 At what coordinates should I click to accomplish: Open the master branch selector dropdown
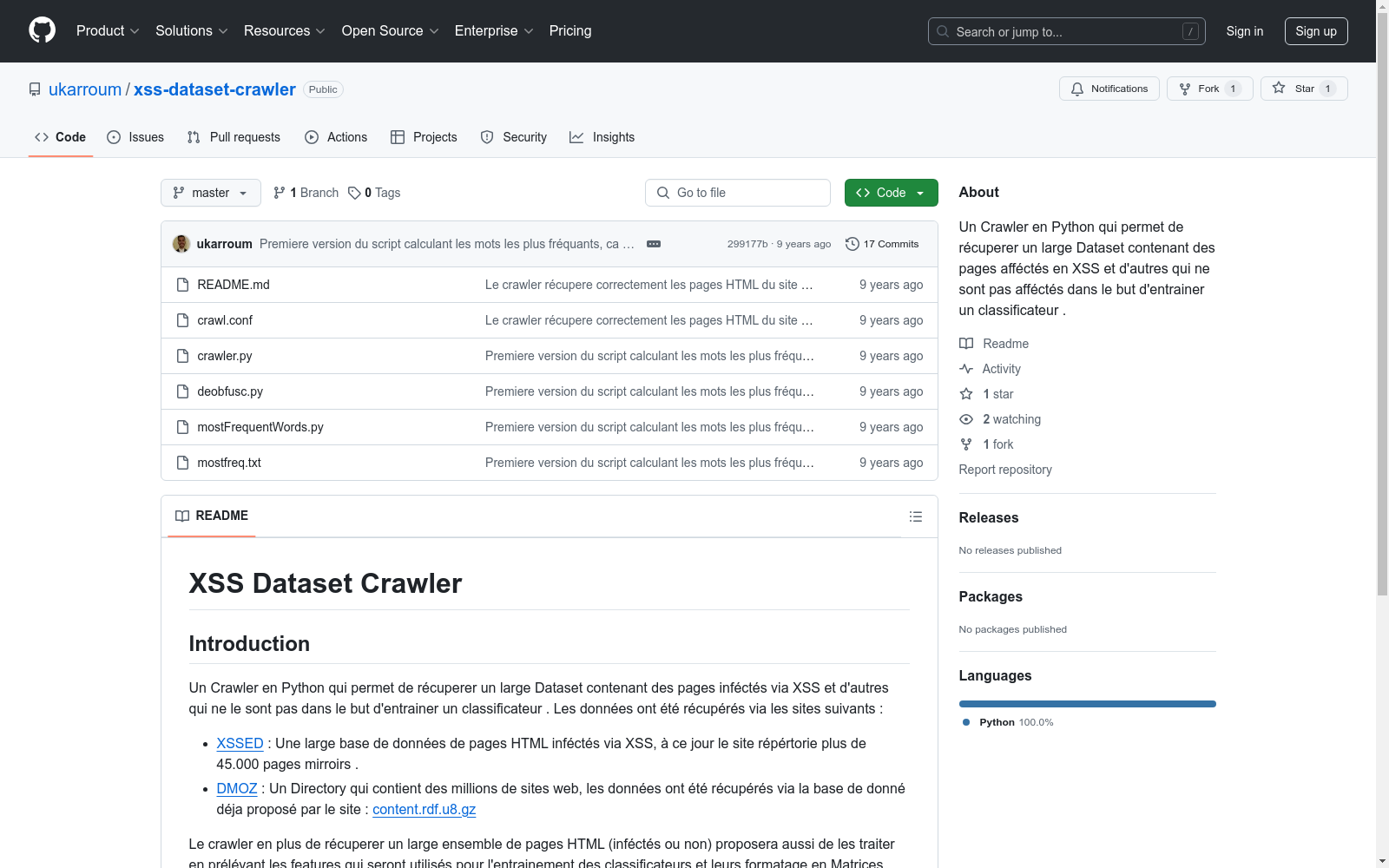(211, 193)
